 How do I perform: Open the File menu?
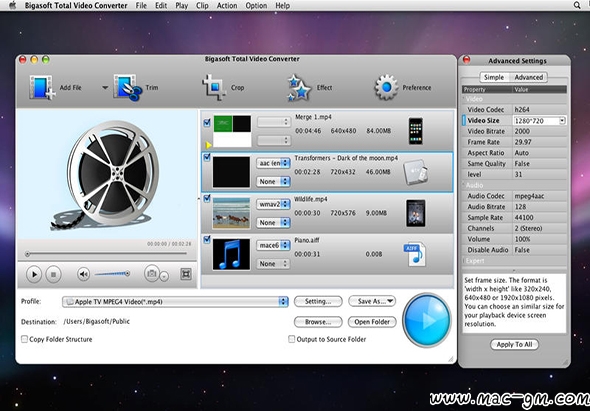141,5
